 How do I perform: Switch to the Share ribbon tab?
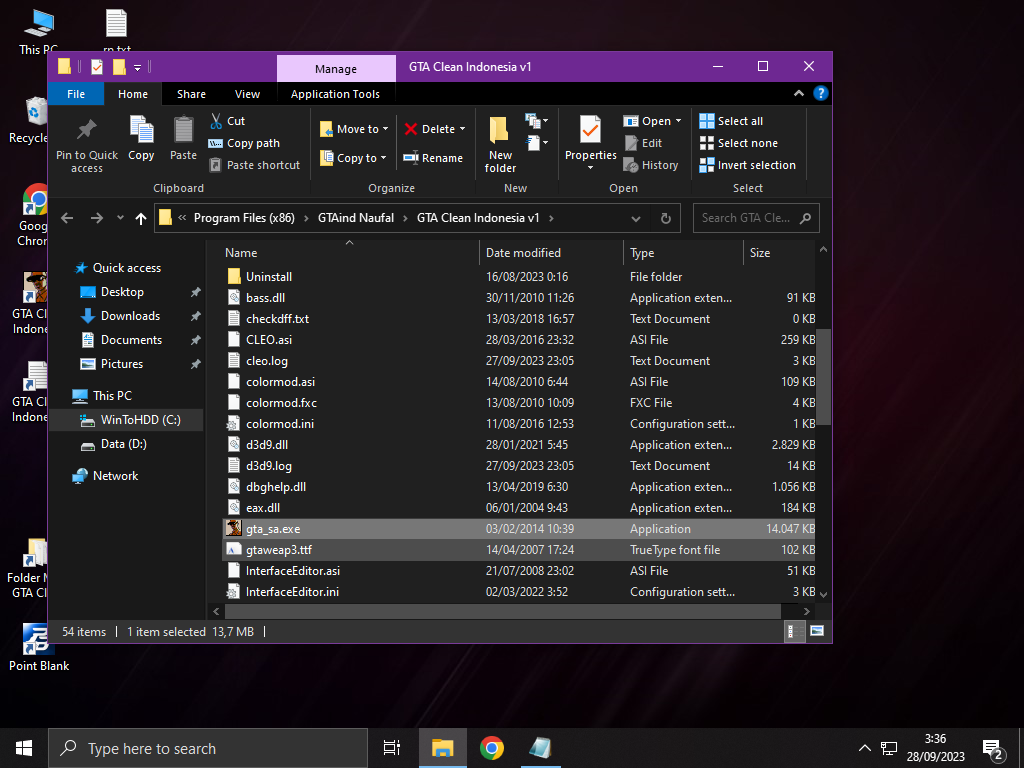click(x=191, y=94)
